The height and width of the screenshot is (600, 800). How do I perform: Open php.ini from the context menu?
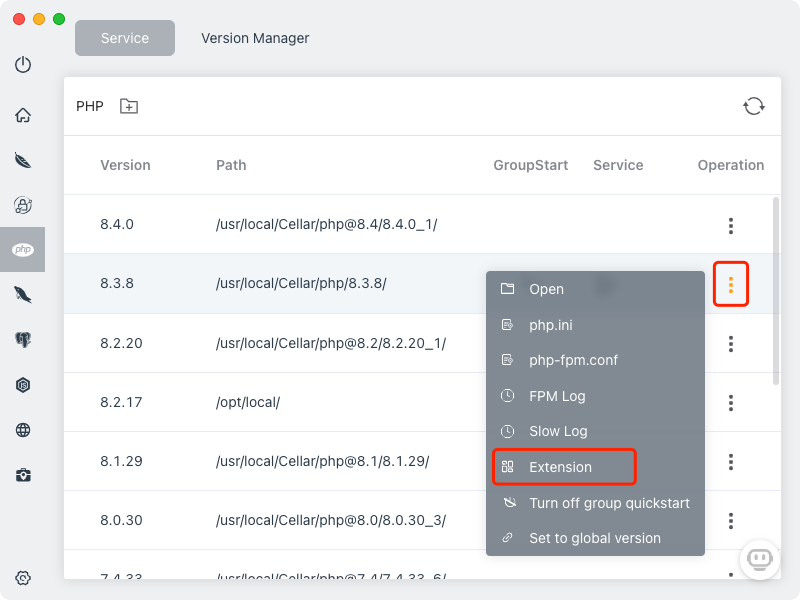549,324
